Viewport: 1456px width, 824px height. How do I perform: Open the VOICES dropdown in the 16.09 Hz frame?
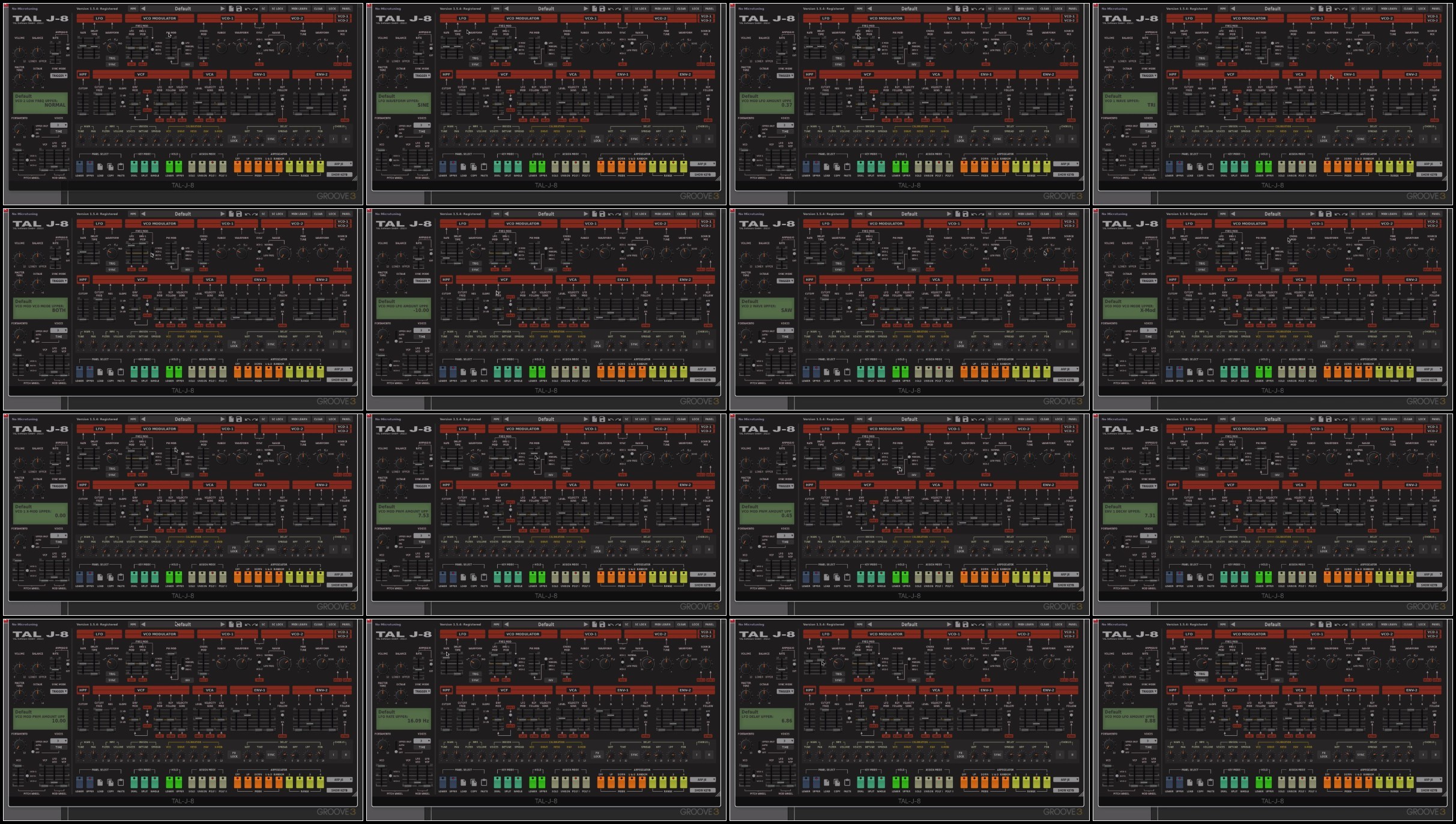point(421,741)
